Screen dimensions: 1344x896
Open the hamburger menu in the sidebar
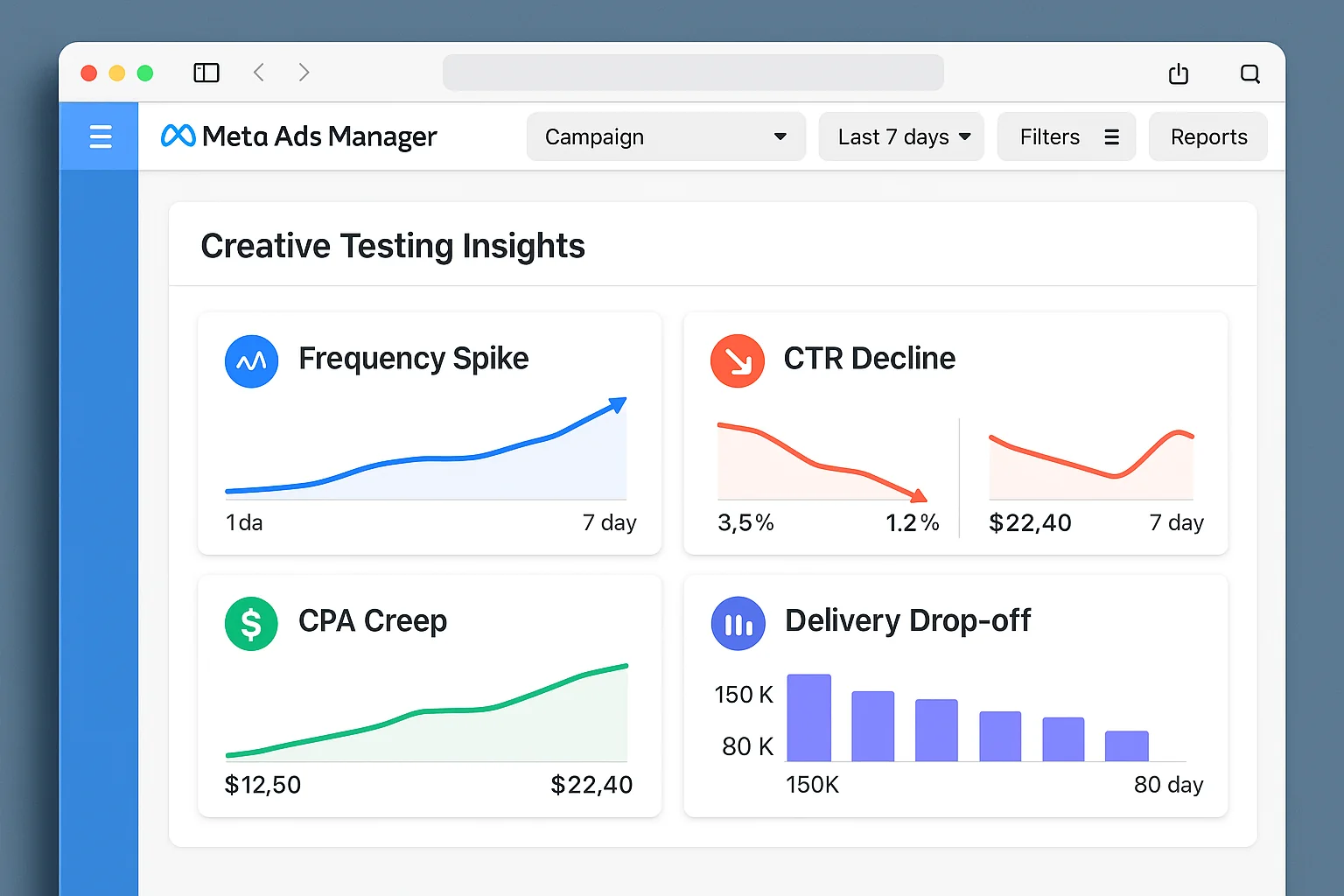tap(100, 136)
